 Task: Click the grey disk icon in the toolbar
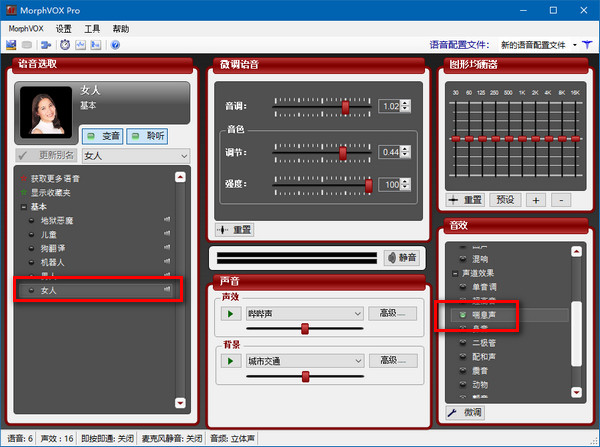point(27,45)
